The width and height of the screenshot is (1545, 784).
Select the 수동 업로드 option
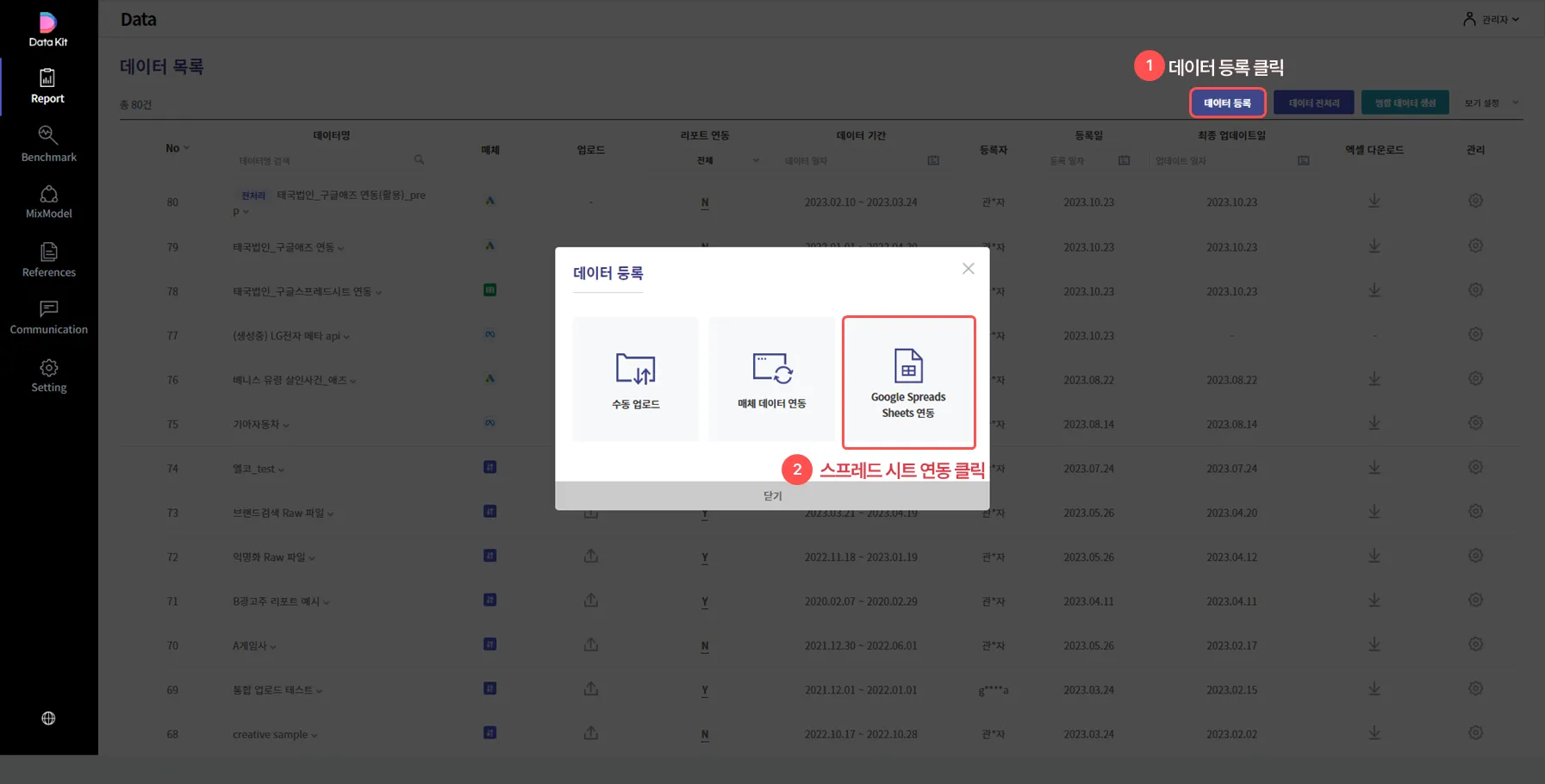[636, 380]
